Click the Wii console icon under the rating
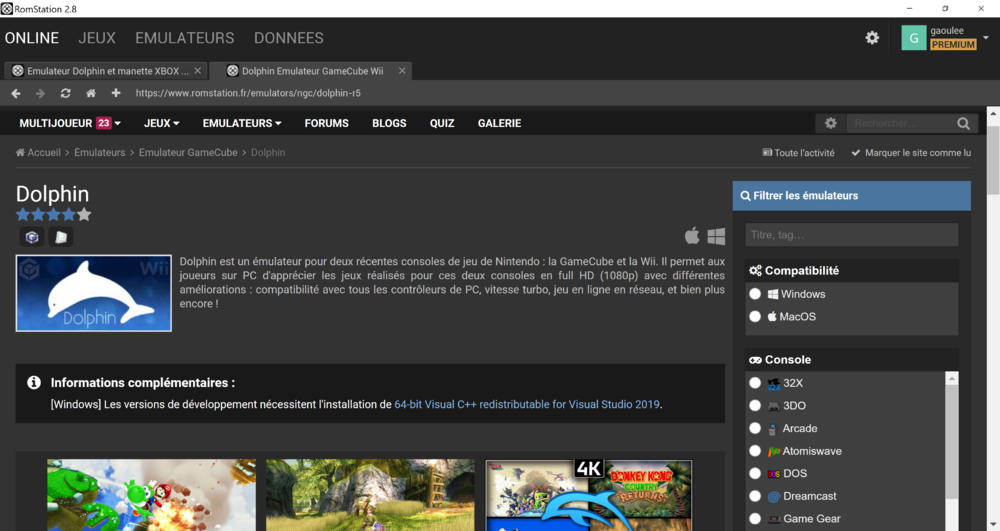This screenshot has width=1000, height=531. 61,237
